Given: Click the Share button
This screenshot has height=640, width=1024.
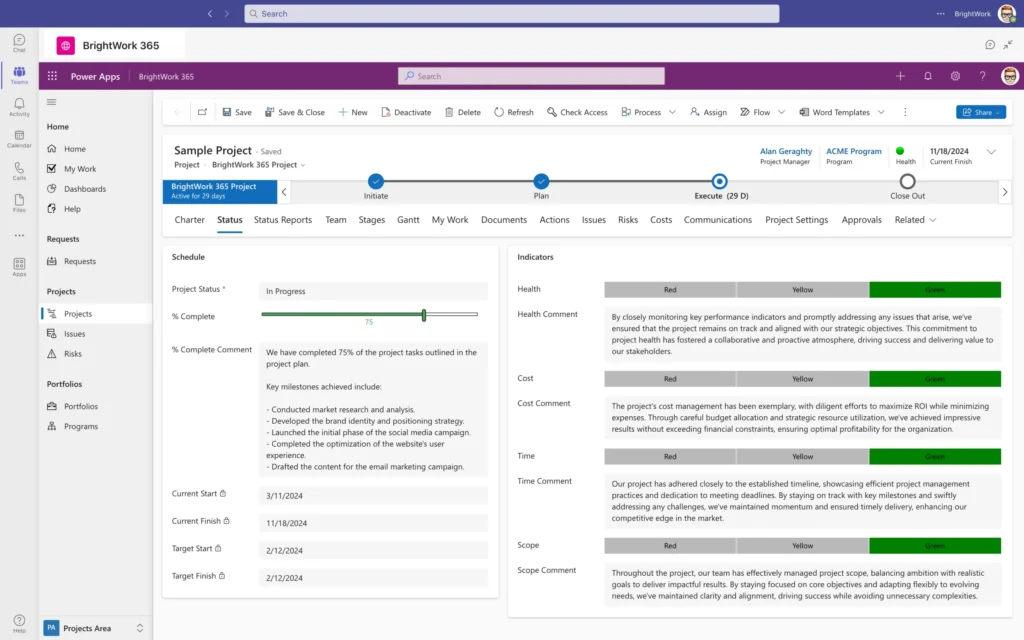Looking at the screenshot, I should tap(980, 113).
